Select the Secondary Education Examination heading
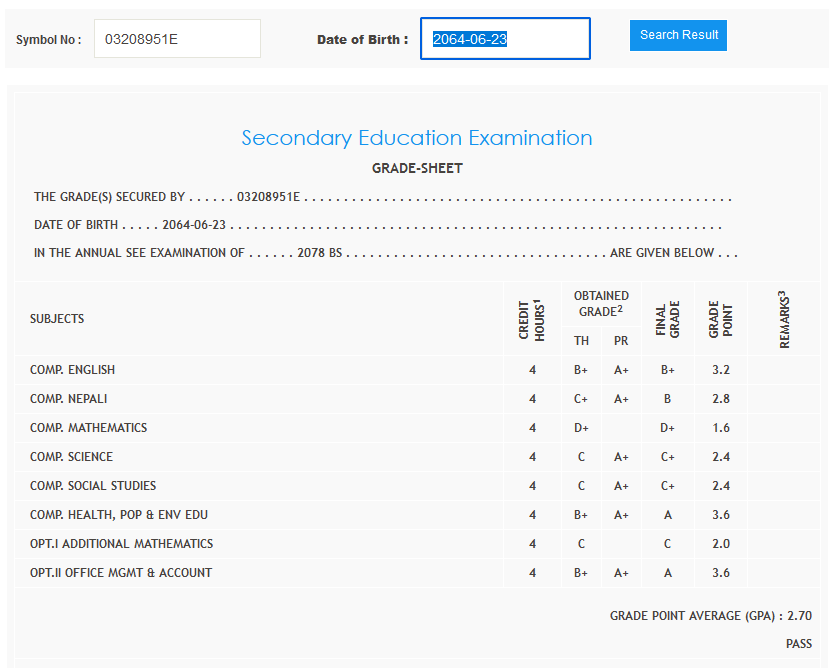This screenshot has width=834, height=668. (x=417, y=138)
